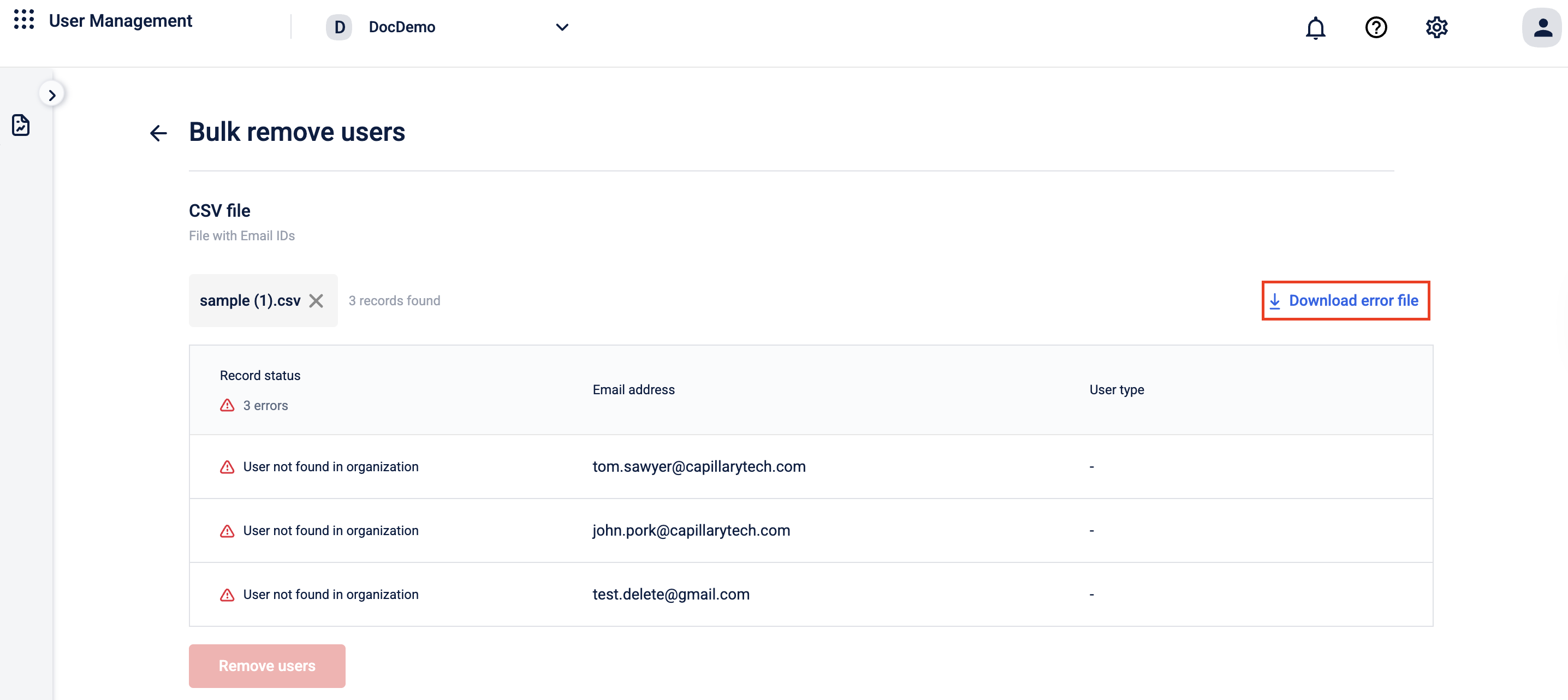
Task: Click the D organization avatar badge
Action: [x=339, y=27]
